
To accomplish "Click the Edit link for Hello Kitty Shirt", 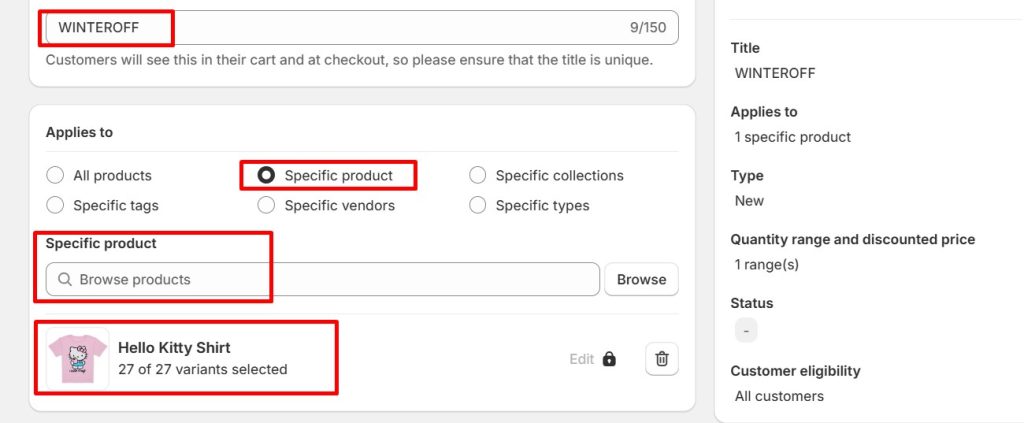I will pos(582,359).
